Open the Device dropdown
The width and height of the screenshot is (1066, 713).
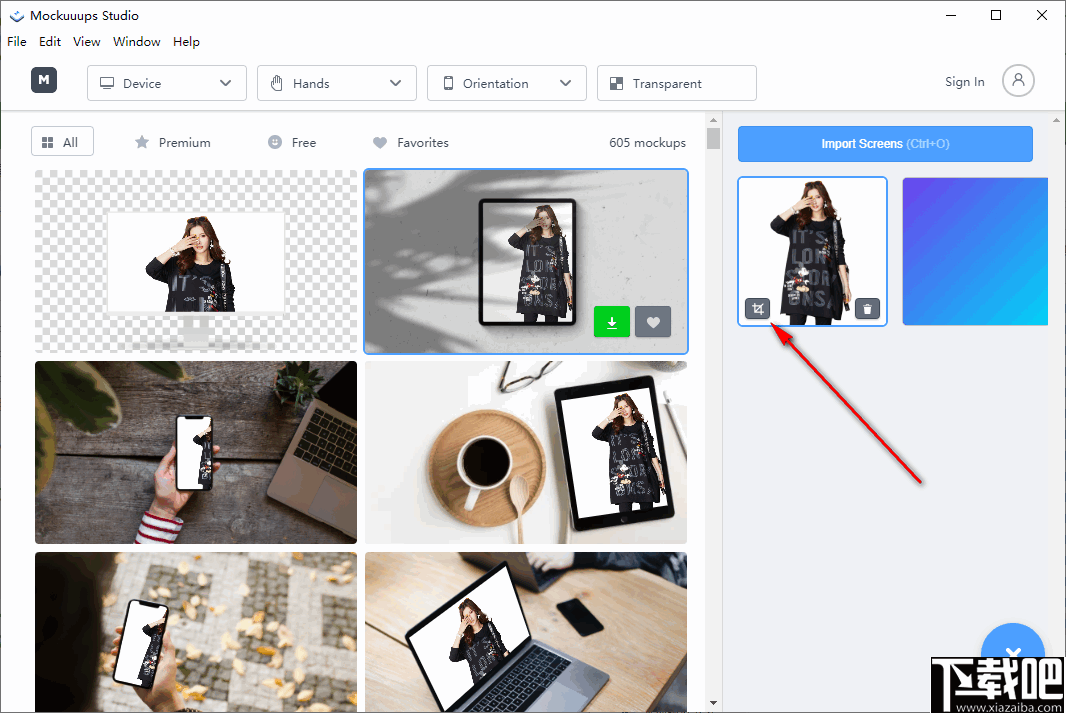click(166, 83)
